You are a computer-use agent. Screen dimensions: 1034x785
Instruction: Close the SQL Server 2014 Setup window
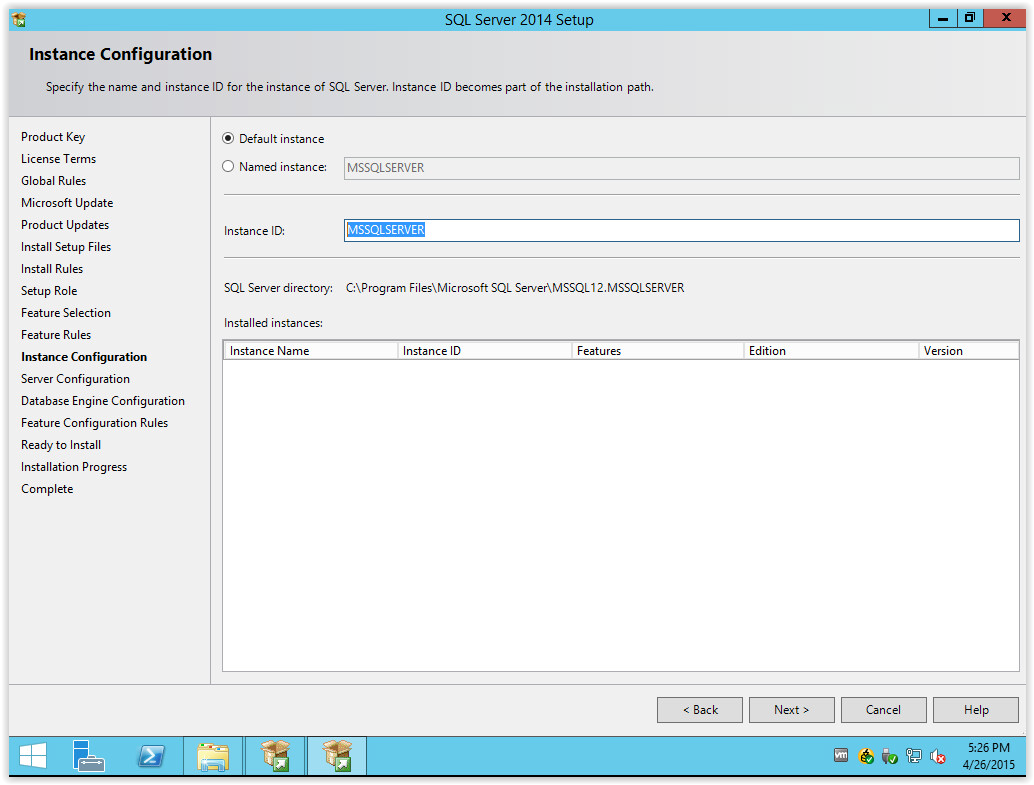pyautogui.click(x=1006, y=18)
